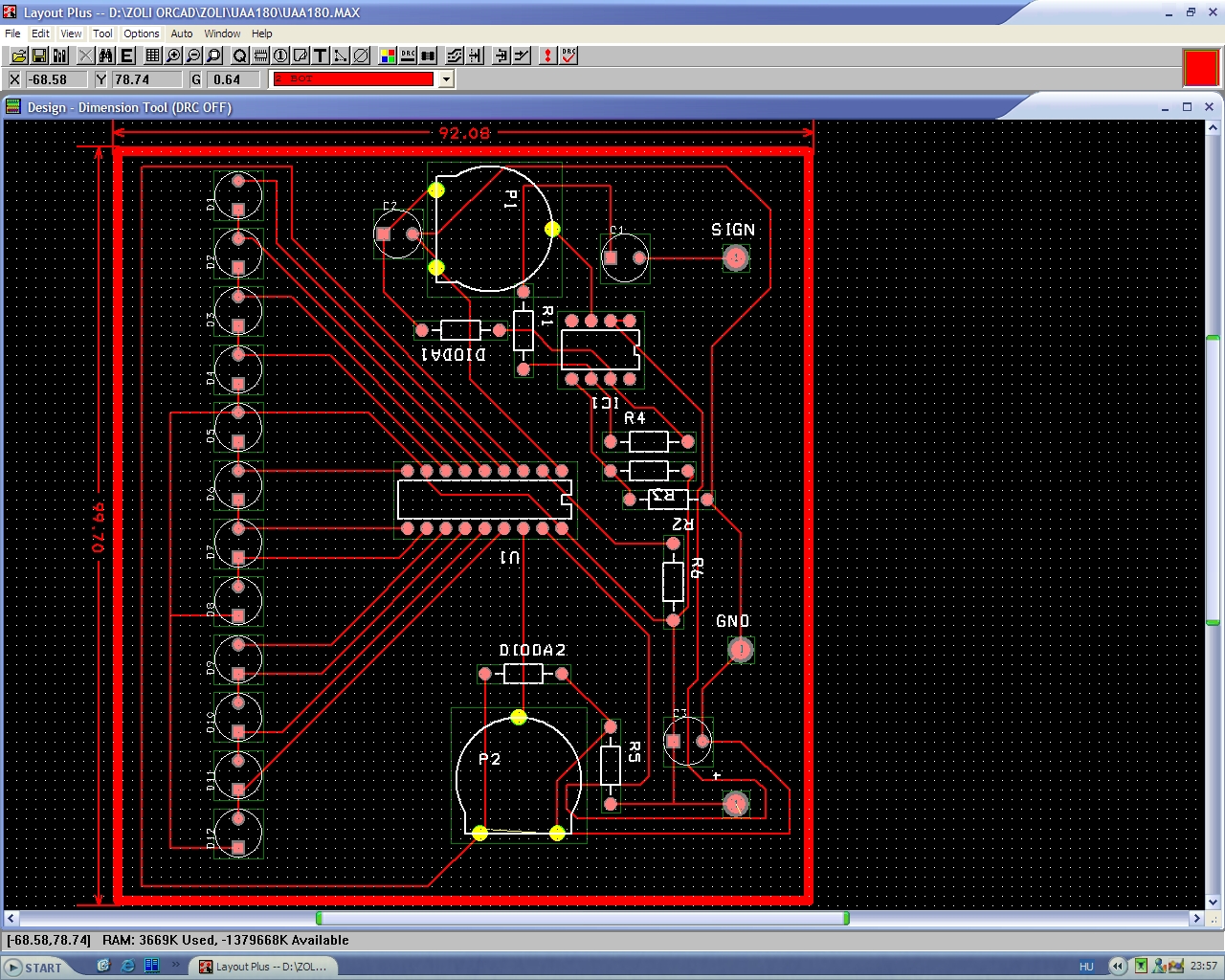Click the DIODA2 component label
The width and height of the screenshot is (1225, 980).
(x=532, y=650)
